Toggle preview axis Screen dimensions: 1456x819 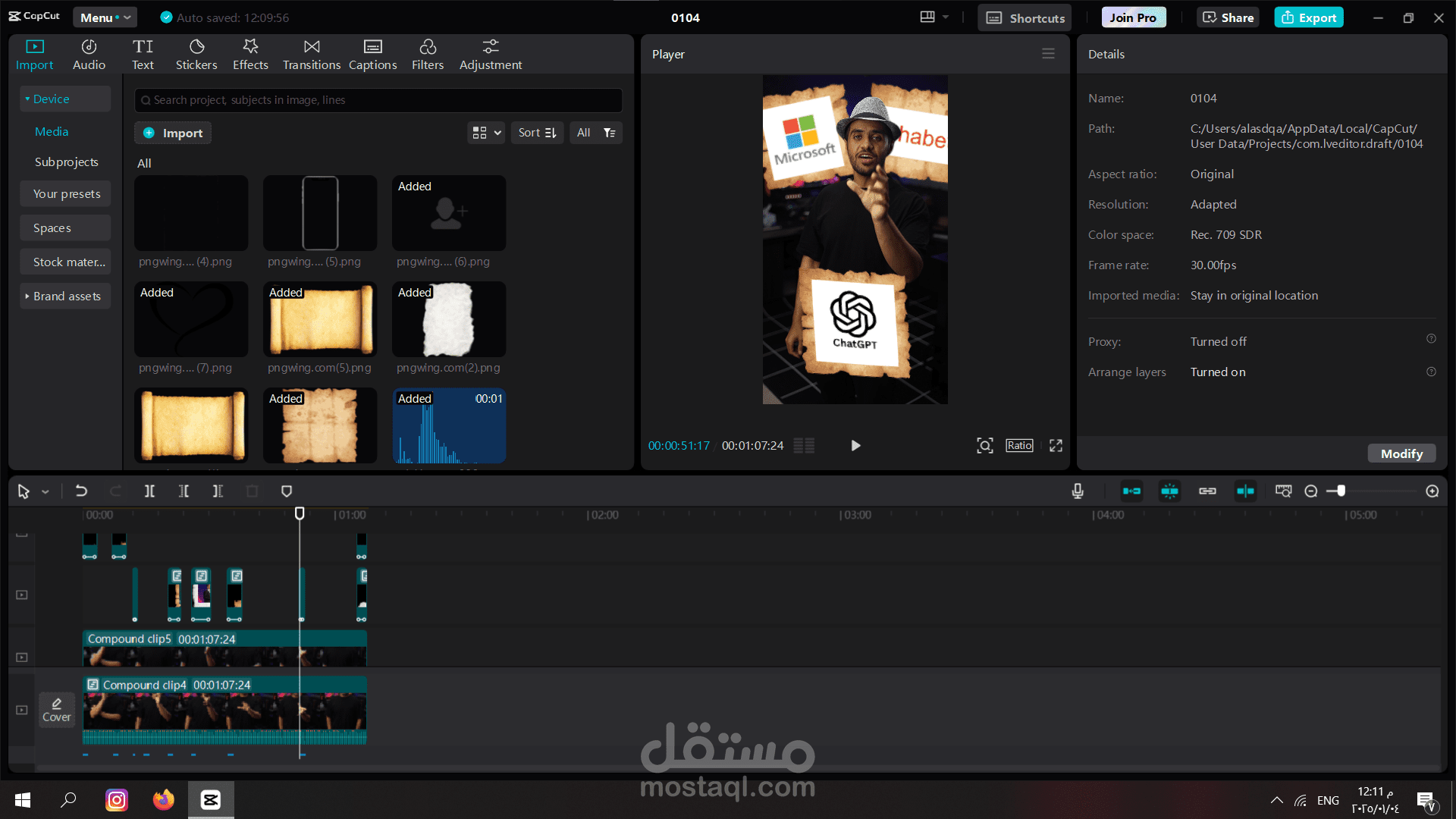(1245, 491)
